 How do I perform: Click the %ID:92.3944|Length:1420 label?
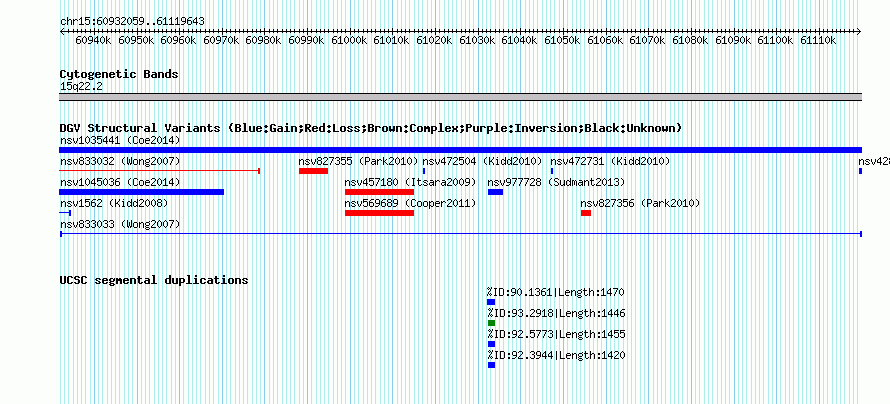pos(556,356)
